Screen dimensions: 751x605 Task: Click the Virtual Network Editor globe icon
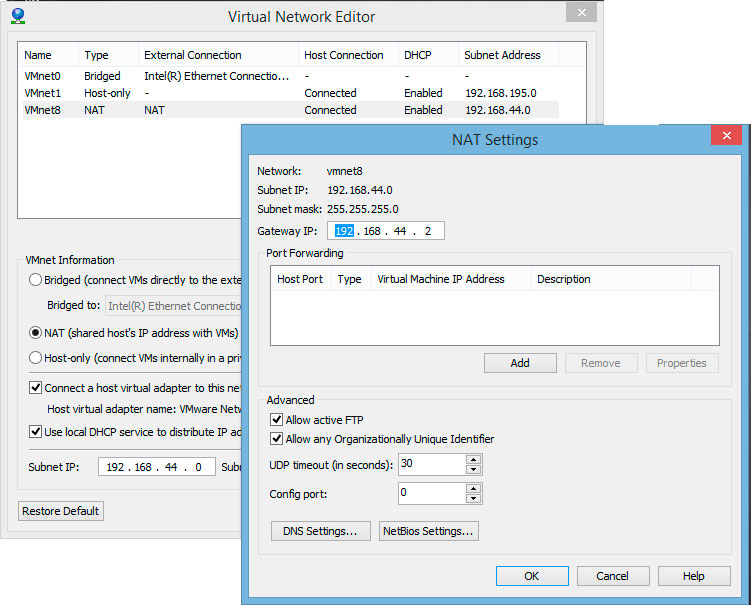pyautogui.click(x=17, y=16)
